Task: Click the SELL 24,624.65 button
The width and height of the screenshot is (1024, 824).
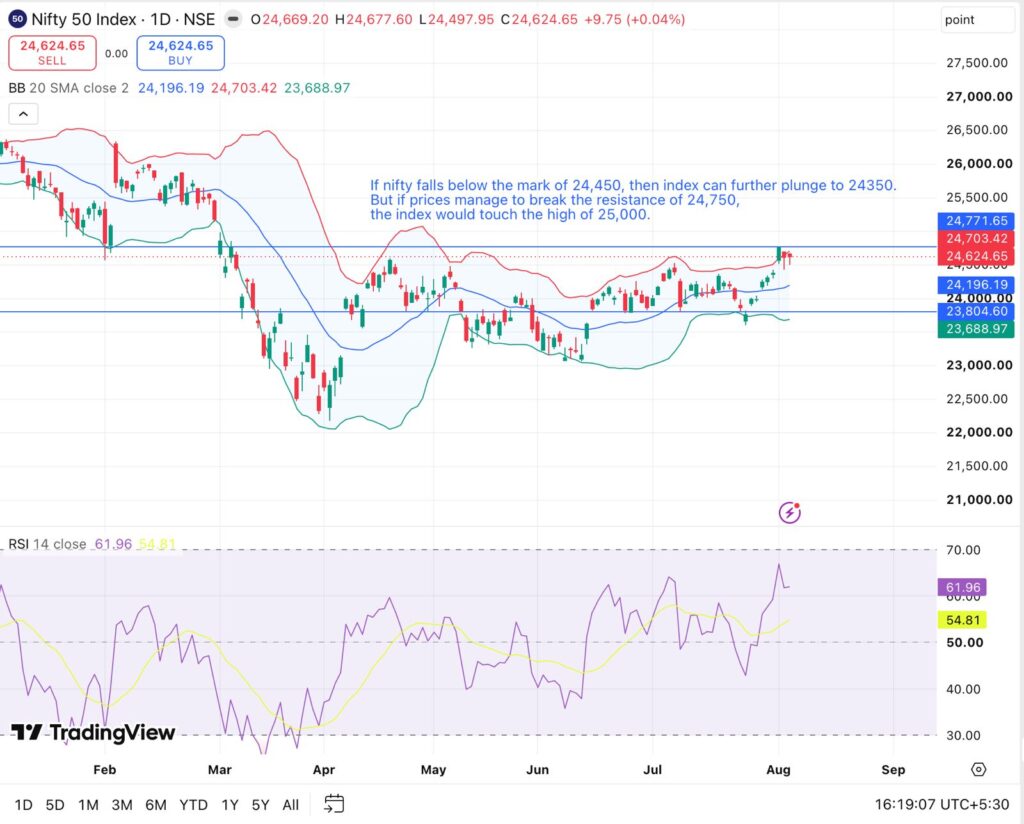Action: coord(52,53)
